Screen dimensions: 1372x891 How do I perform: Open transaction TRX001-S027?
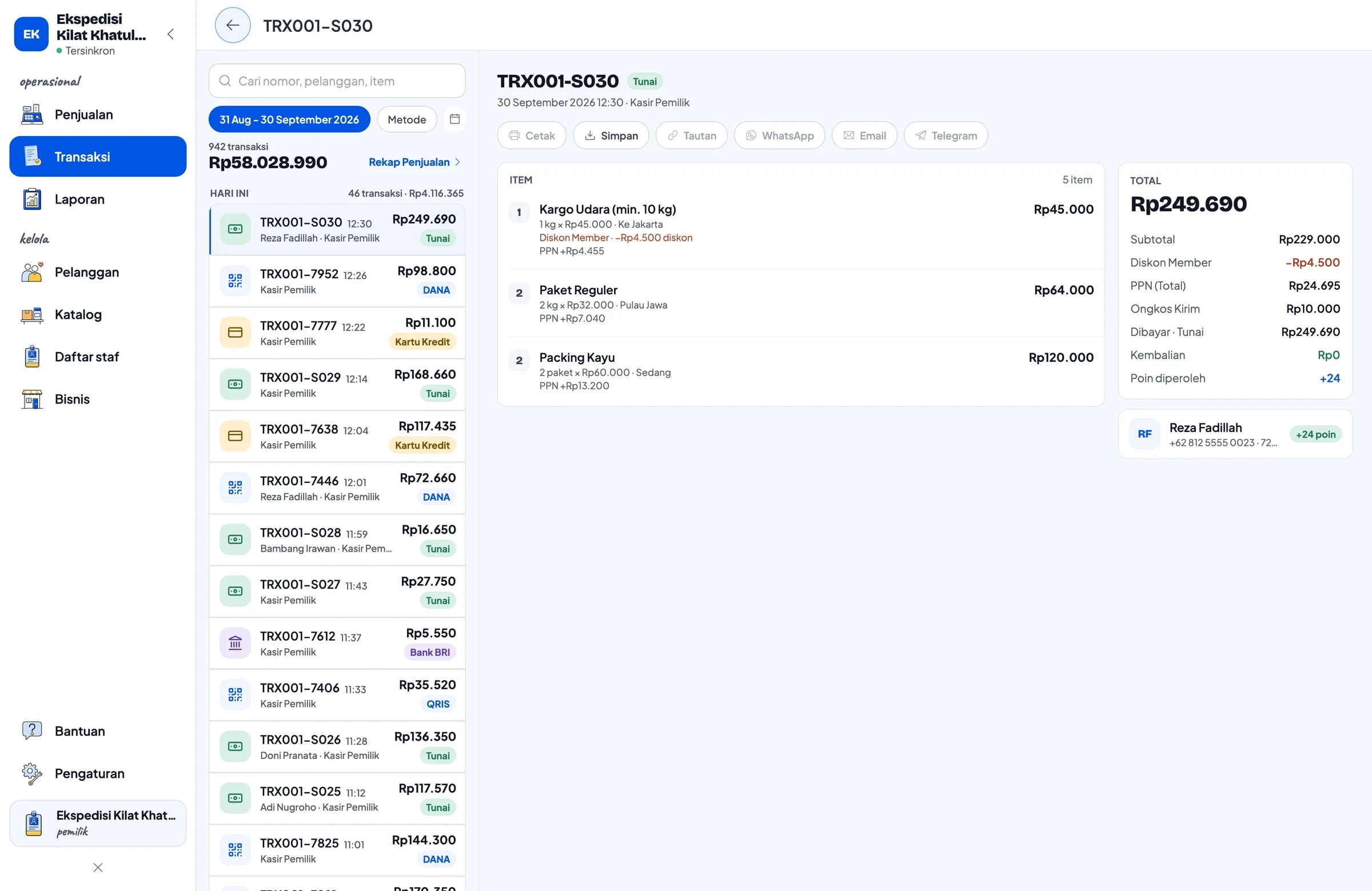tap(337, 592)
